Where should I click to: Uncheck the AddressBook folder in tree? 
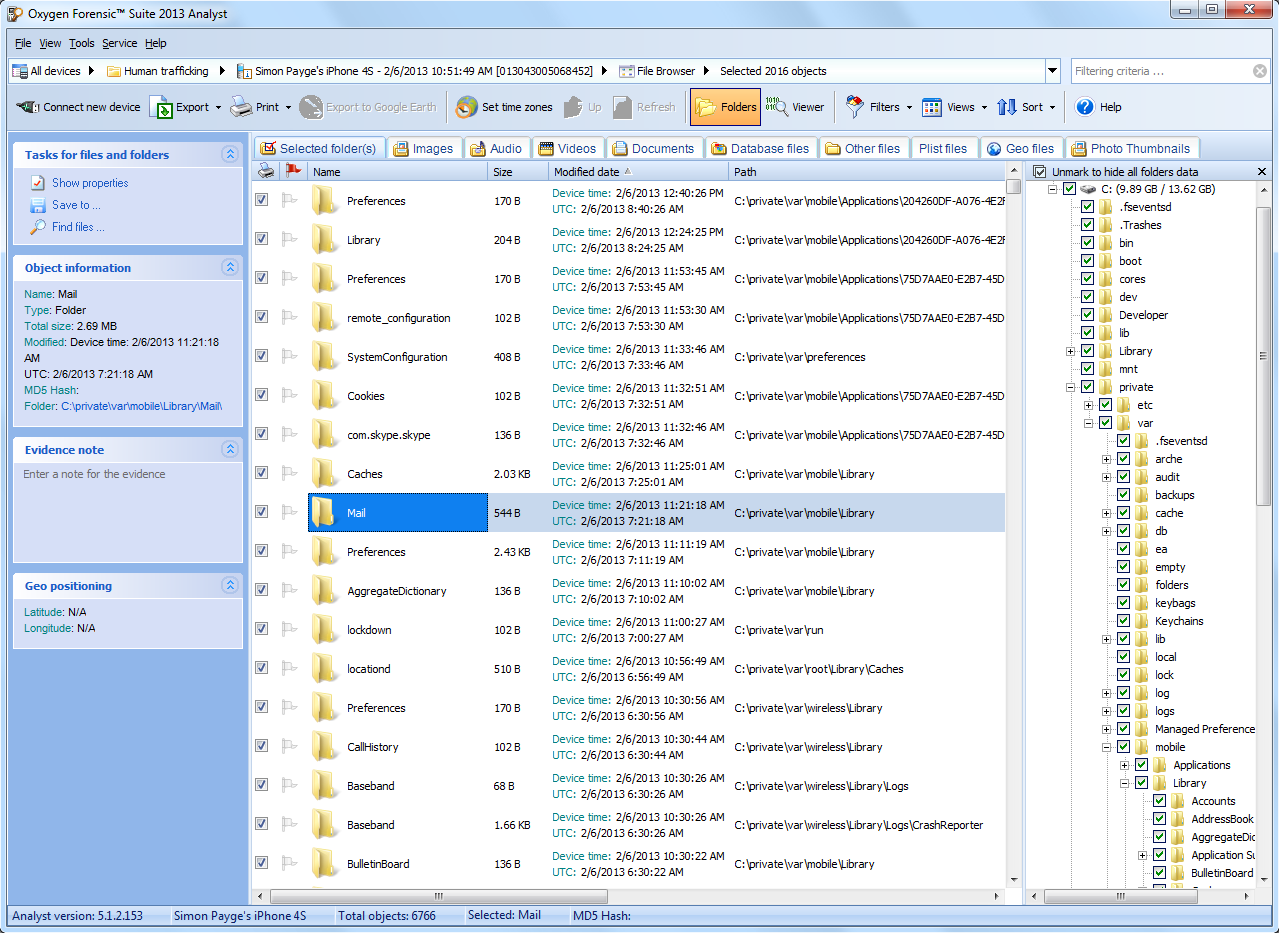[x=1160, y=819]
